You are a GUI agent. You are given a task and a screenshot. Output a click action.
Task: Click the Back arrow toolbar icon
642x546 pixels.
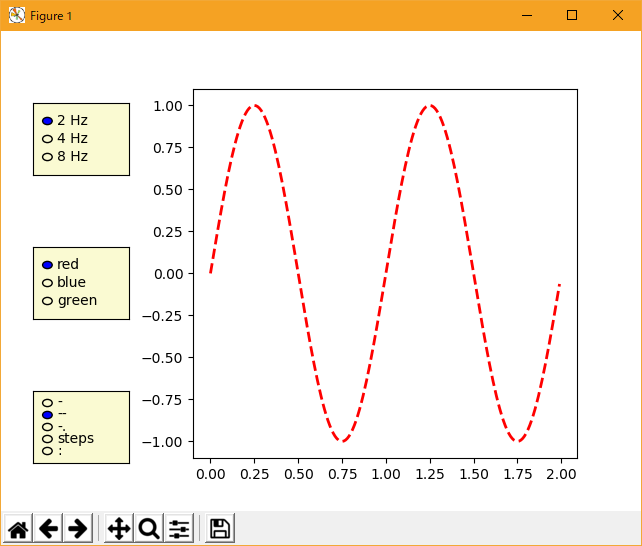point(48,529)
